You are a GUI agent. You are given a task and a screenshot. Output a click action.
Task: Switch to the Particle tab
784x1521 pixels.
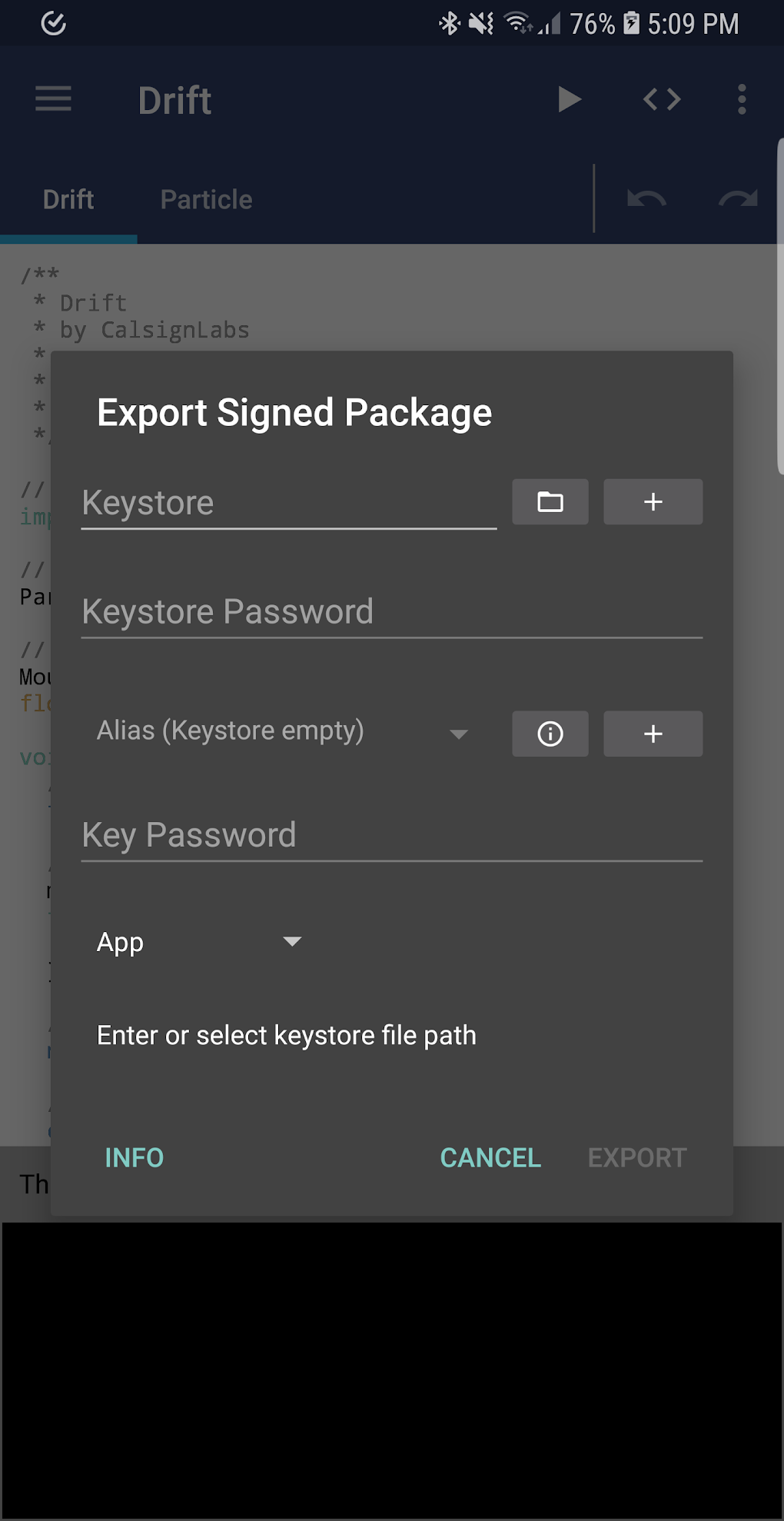click(206, 200)
